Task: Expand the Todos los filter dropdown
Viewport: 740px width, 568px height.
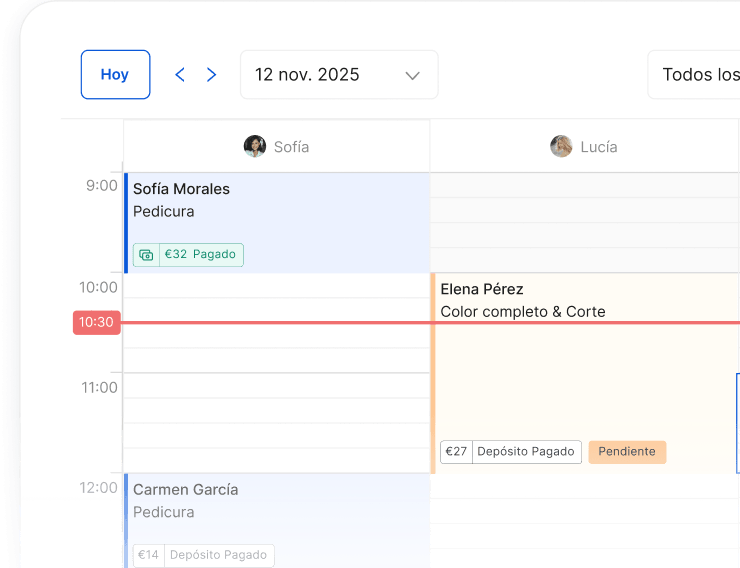Action: click(x=694, y=75)
